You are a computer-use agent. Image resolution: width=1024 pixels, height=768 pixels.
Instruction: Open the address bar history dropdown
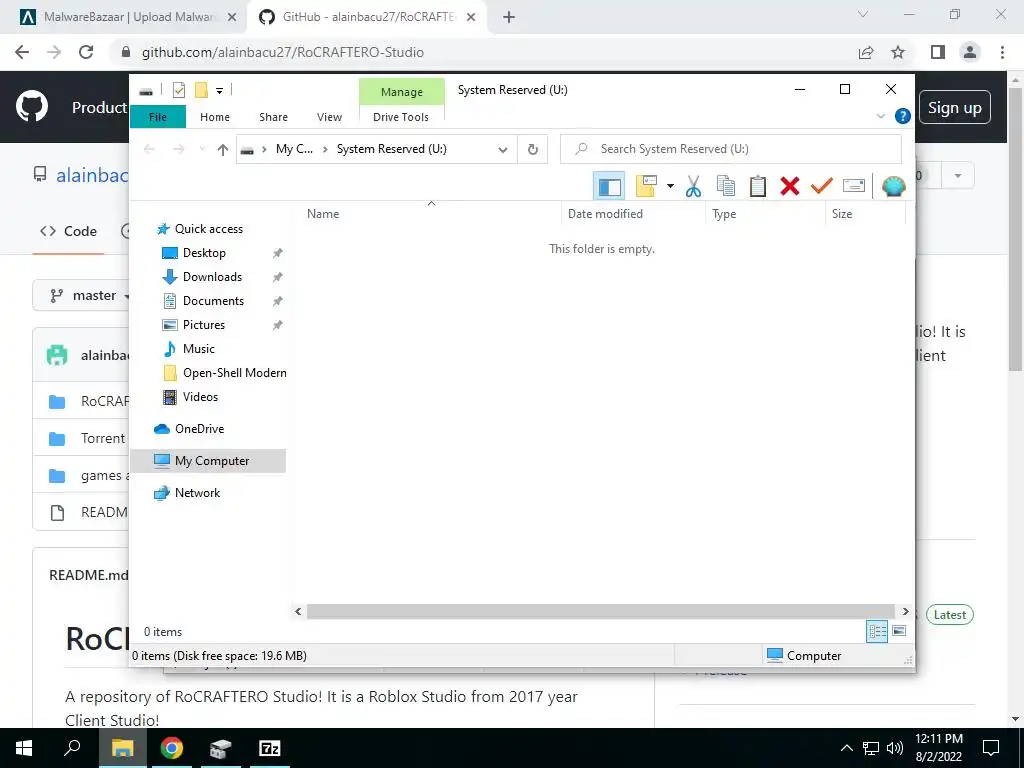point(503,150)
